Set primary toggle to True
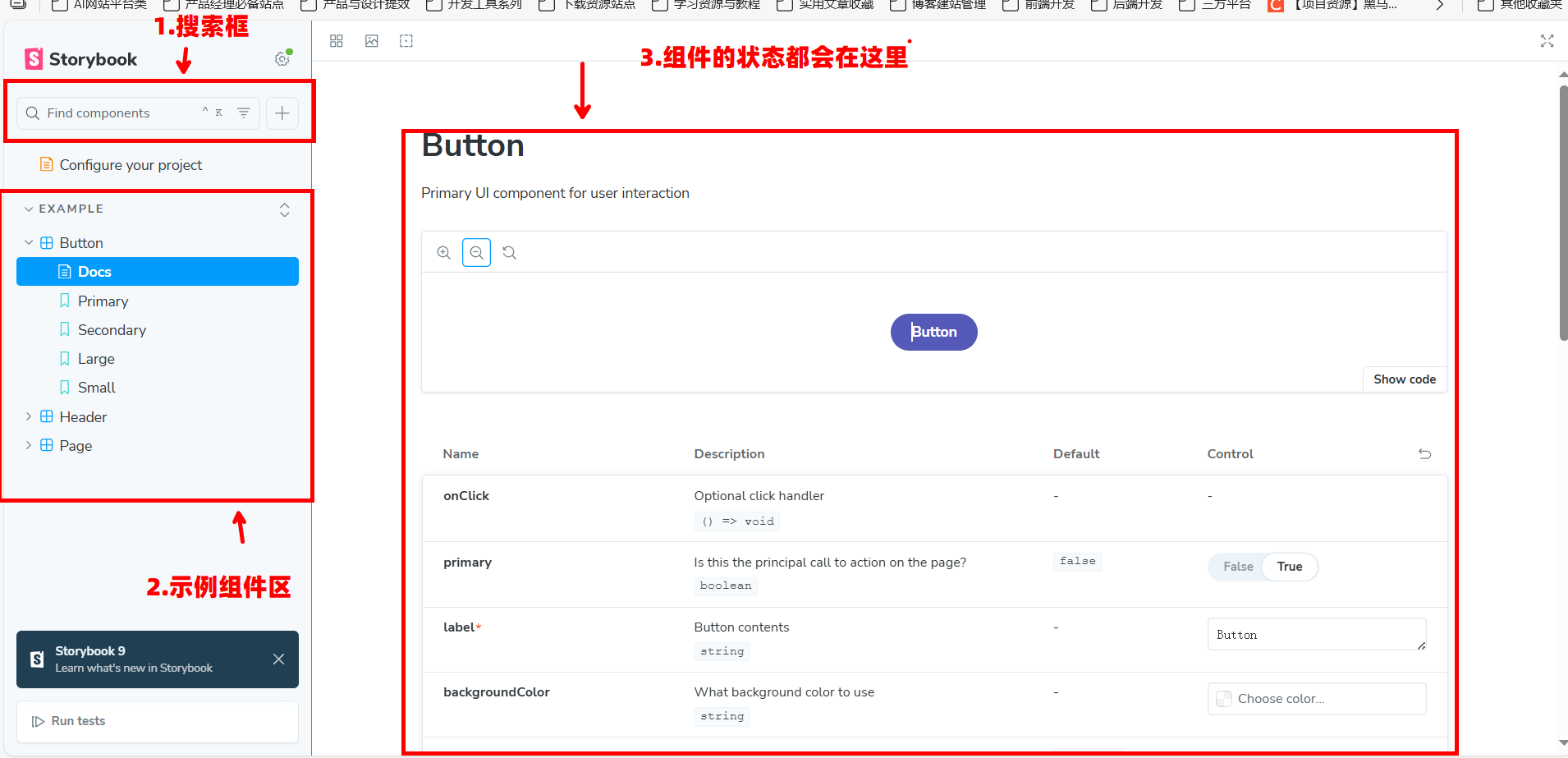 [x=1289, y=567]
